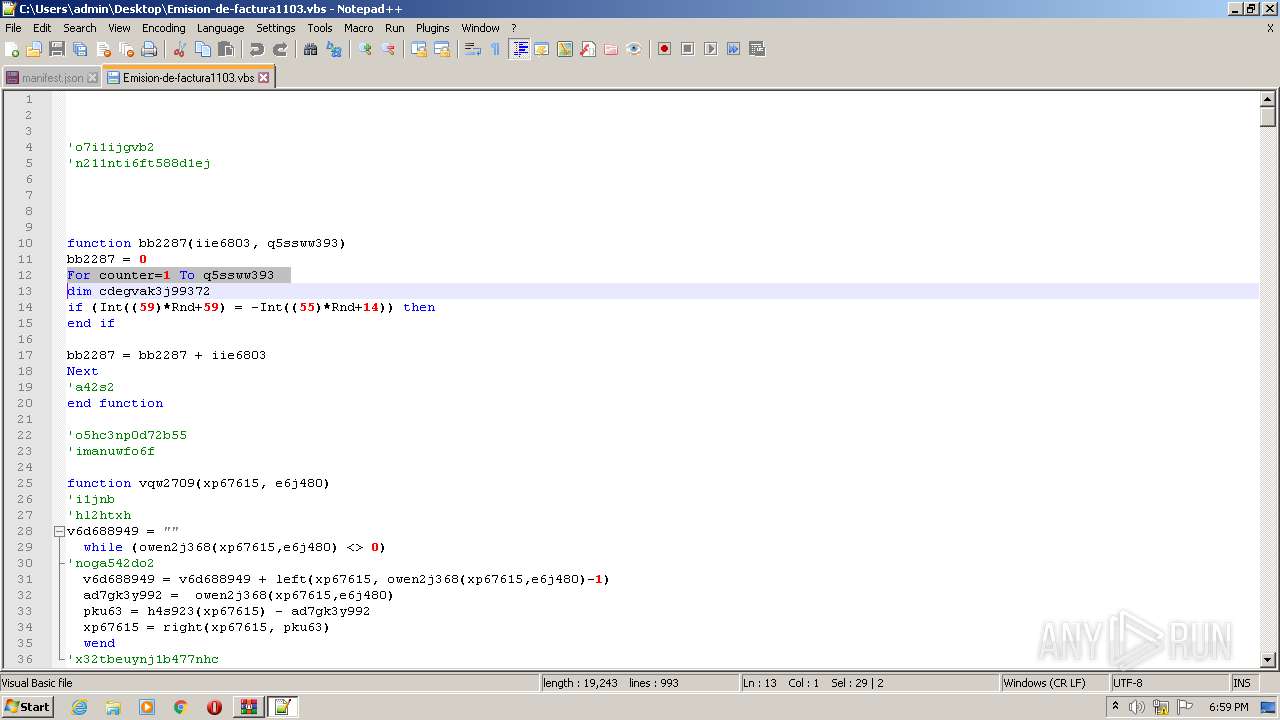Image resolution: width=1280 pixels, height=720 pixels.
Task: Click the Close file toolbar icon
Action: pos(103,49)
